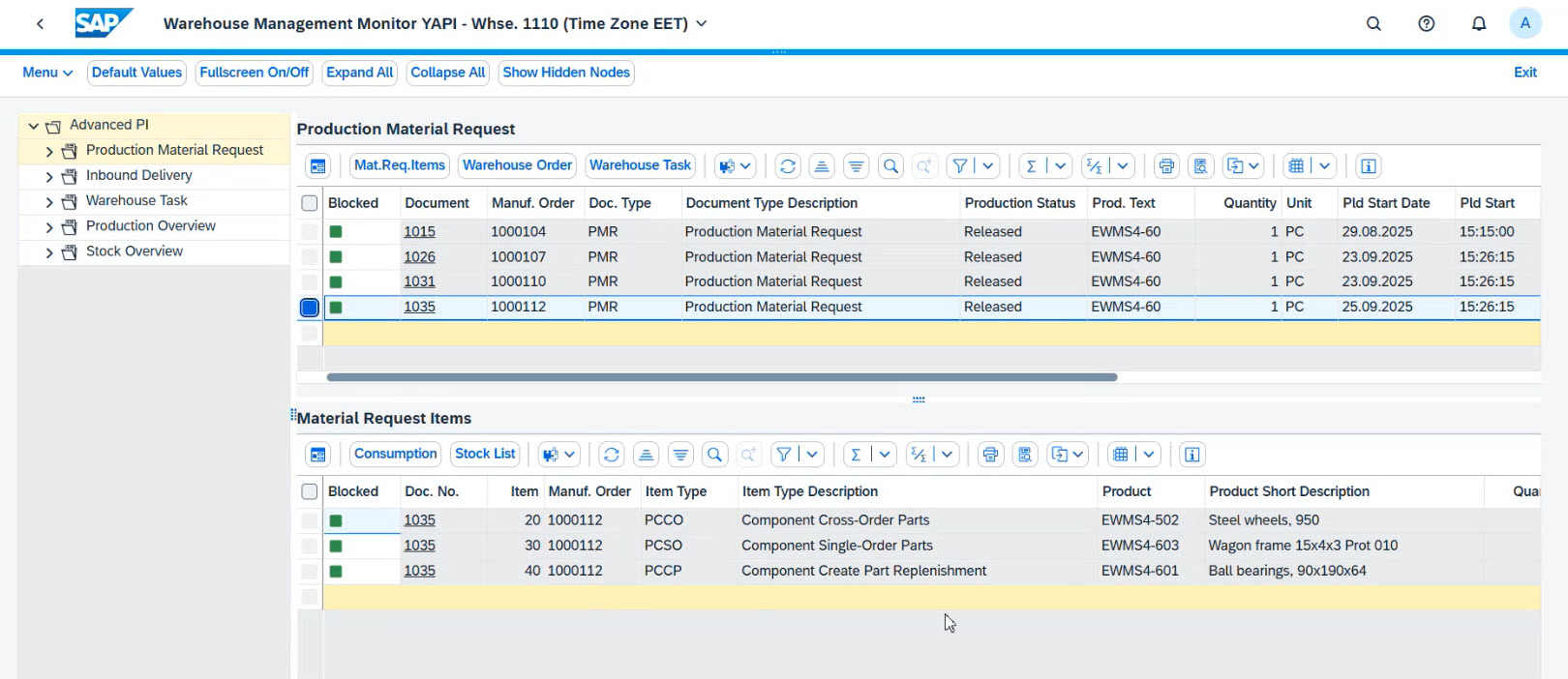Click Find magnifier icon in Material Request Items toolbar
This screenshot has height=679, width=1568.
[714, 455]
